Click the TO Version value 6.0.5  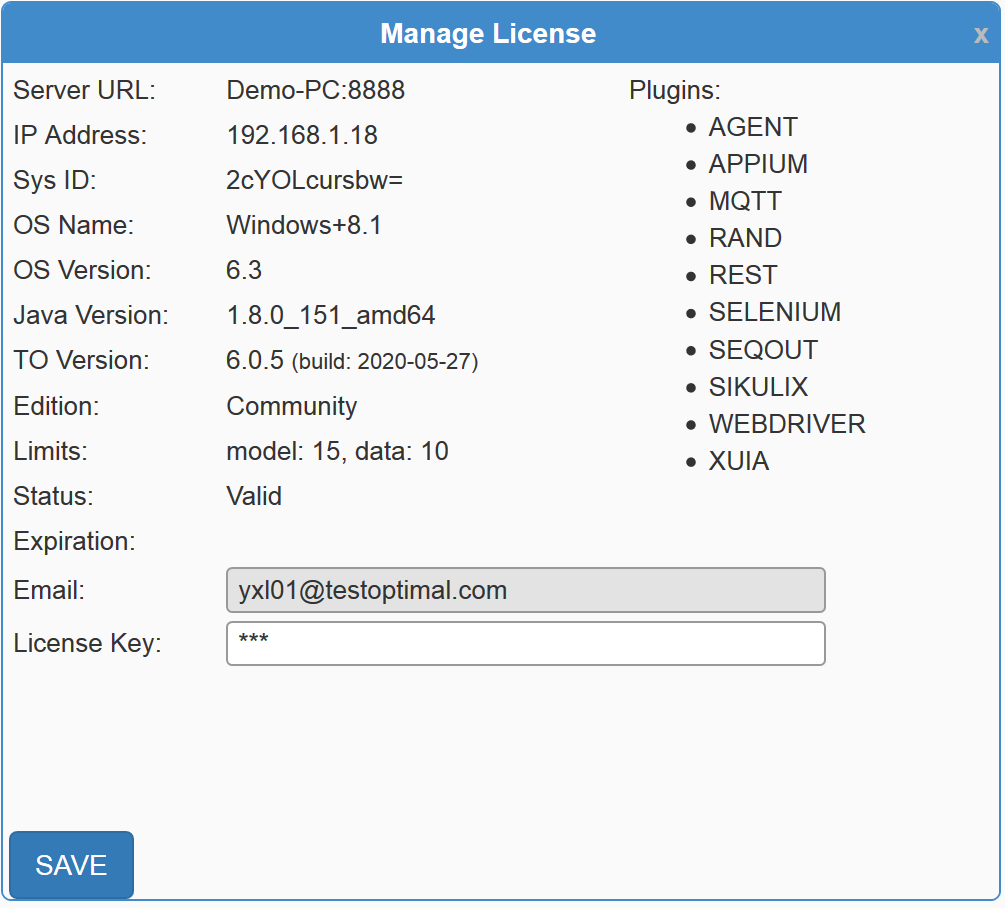[x=255, y=360]
